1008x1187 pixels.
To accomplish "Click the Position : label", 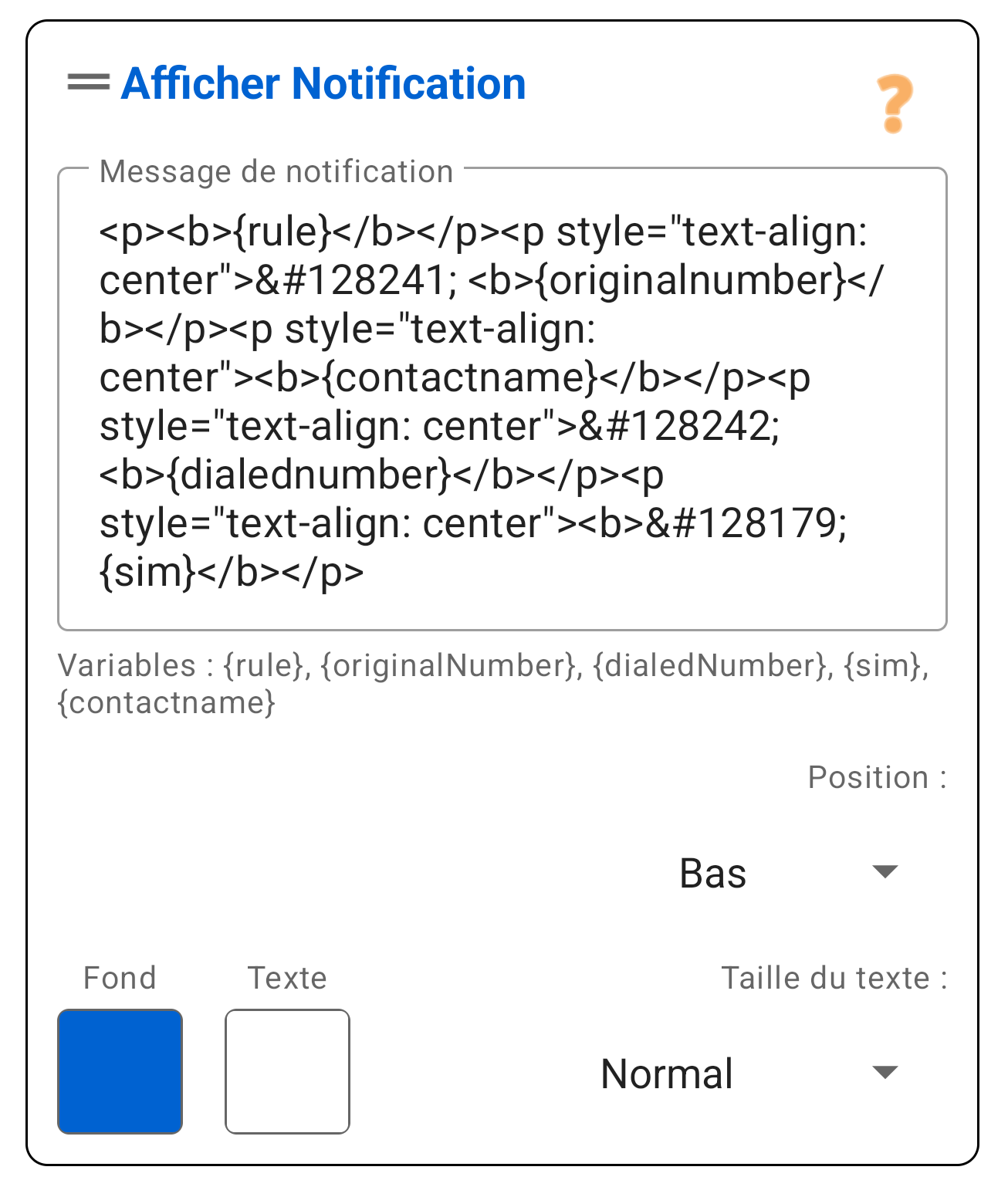I will (876, 777).
